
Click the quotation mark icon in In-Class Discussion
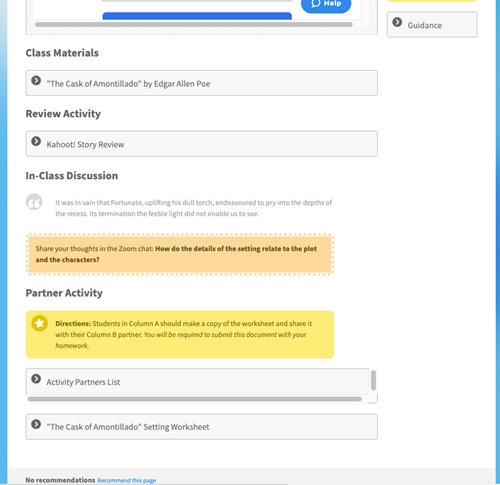pos(34,202)
